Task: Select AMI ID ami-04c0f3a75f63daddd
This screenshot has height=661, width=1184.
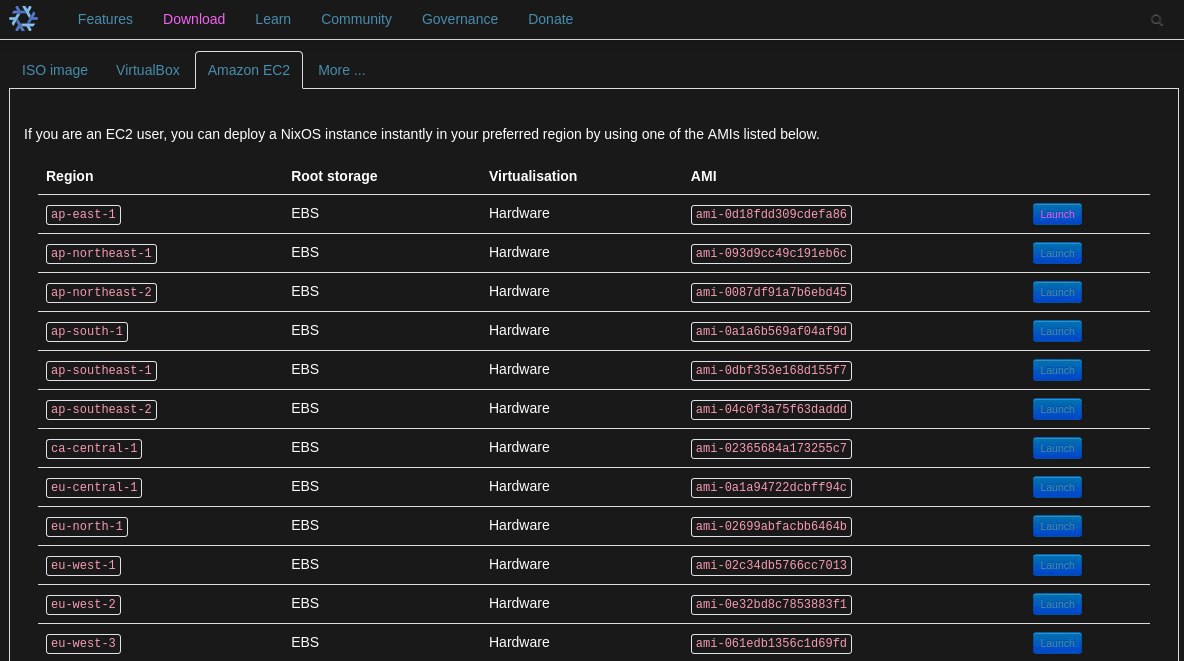Action: (x=771, y=409)
